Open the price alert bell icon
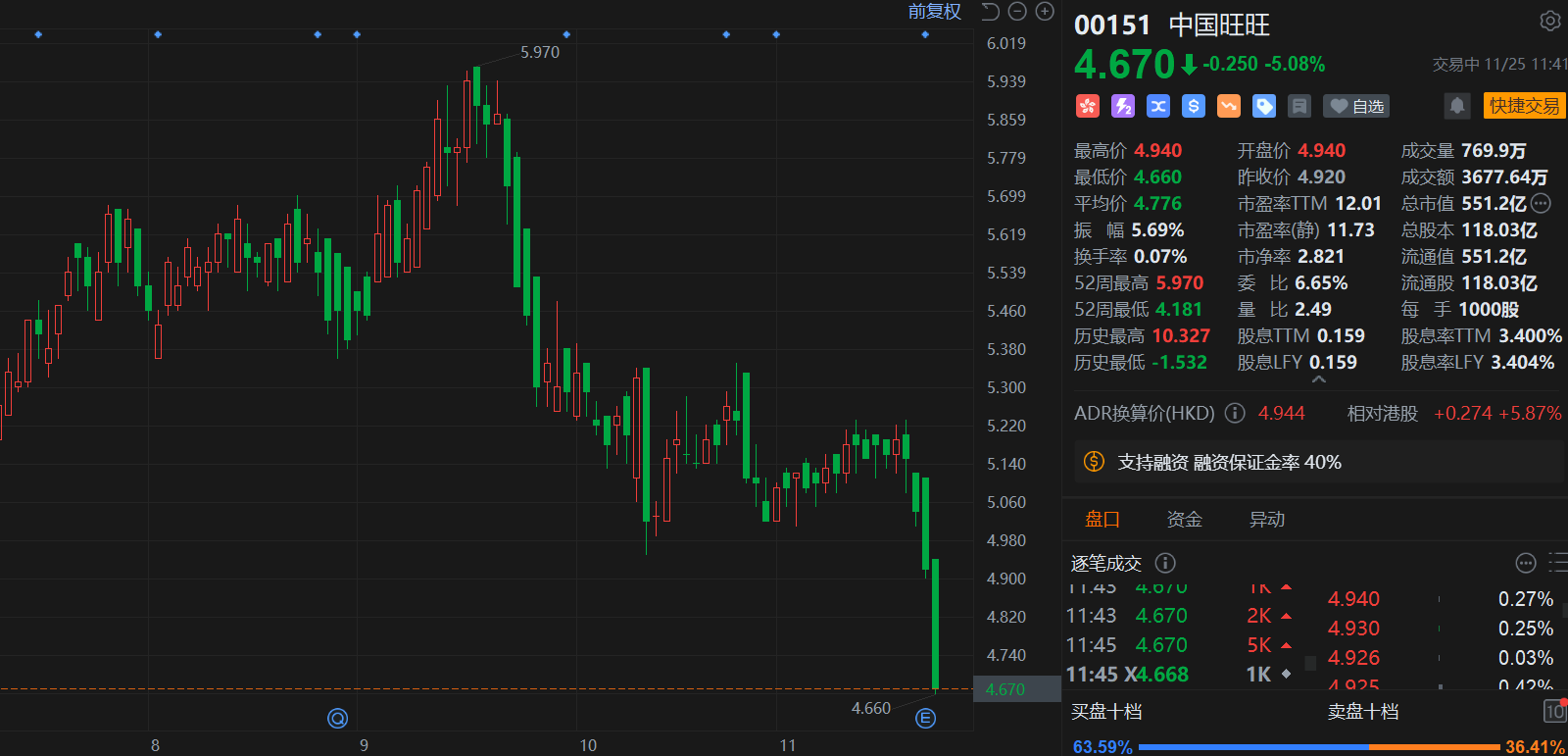The image size is (1568, 756). coord(1456,106)
